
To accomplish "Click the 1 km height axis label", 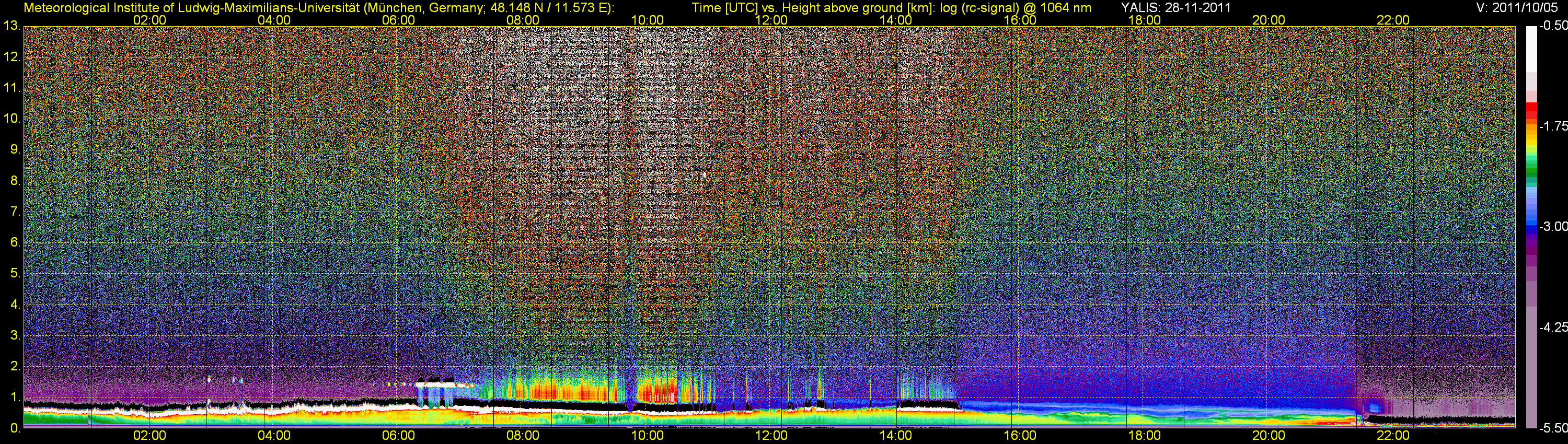I will point(15,397).
